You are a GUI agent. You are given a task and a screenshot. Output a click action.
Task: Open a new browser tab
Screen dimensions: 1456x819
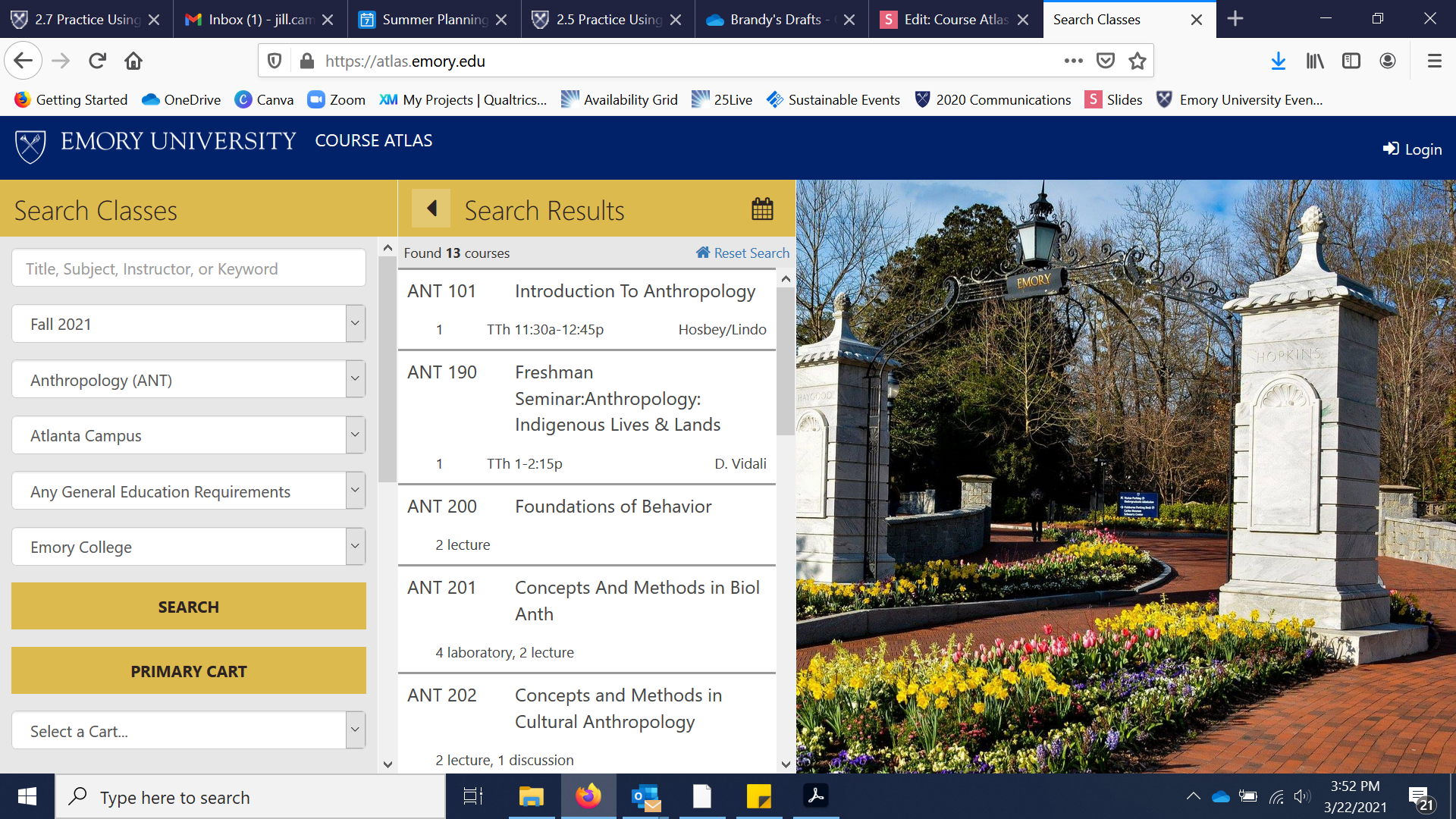(x=1235, y=18)
